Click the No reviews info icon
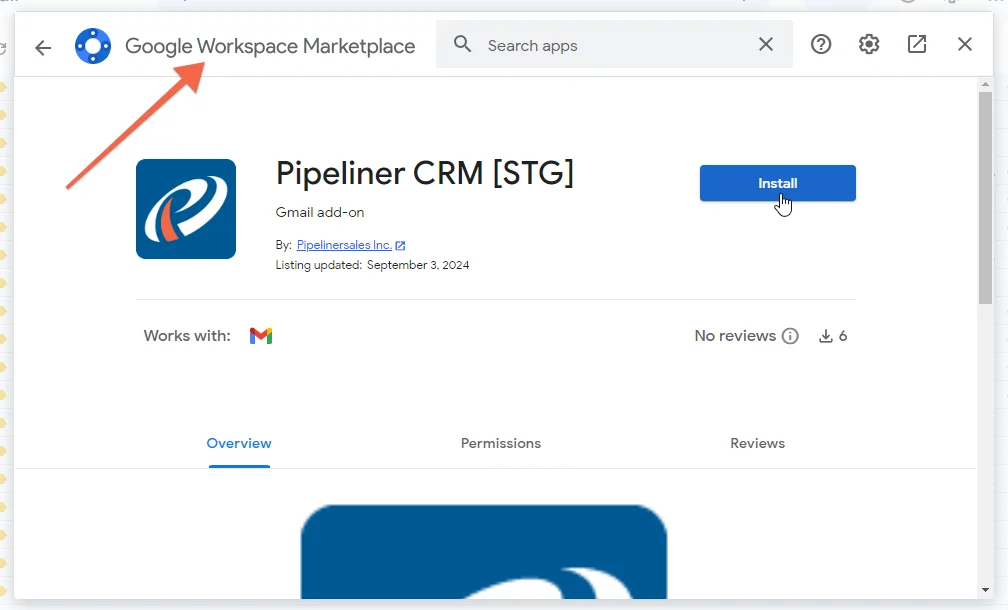1008x610 pixels. 790,336
